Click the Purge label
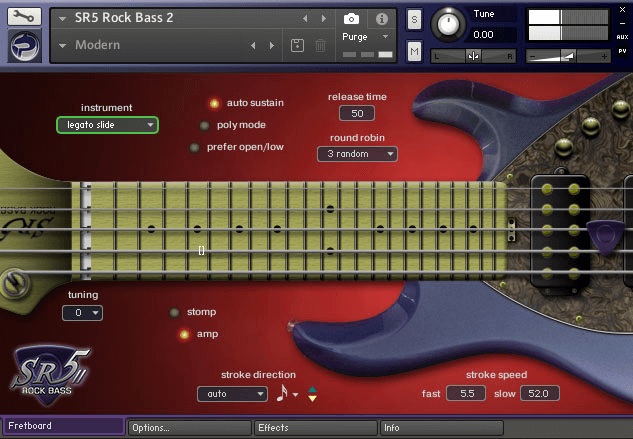The image size is (633, 439). tap(354, 37)
